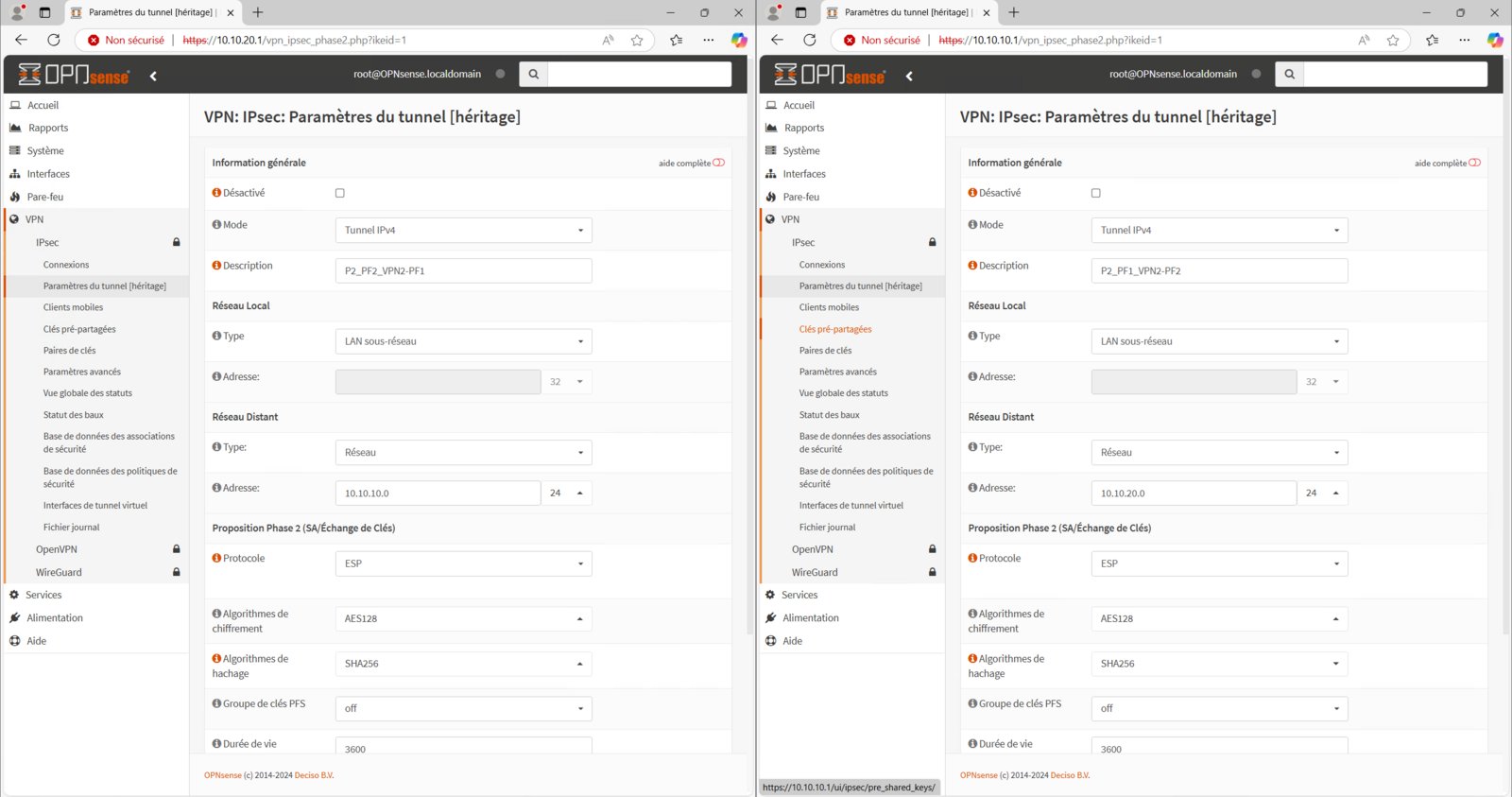Image resolution: width=1512 pixels, height=797 pixels.
Task: Open Copilot in the right browser window
Action: [1494, 40]
